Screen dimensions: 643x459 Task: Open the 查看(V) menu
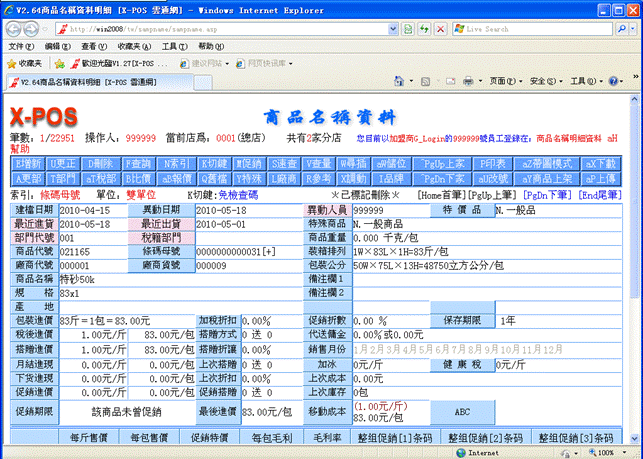pos(94,46)
